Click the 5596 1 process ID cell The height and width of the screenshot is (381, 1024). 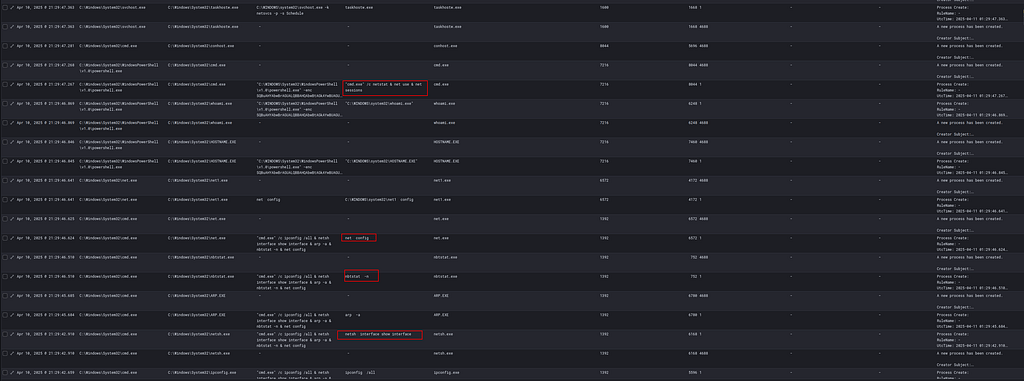pyautogui.click(x=695, y=372)
